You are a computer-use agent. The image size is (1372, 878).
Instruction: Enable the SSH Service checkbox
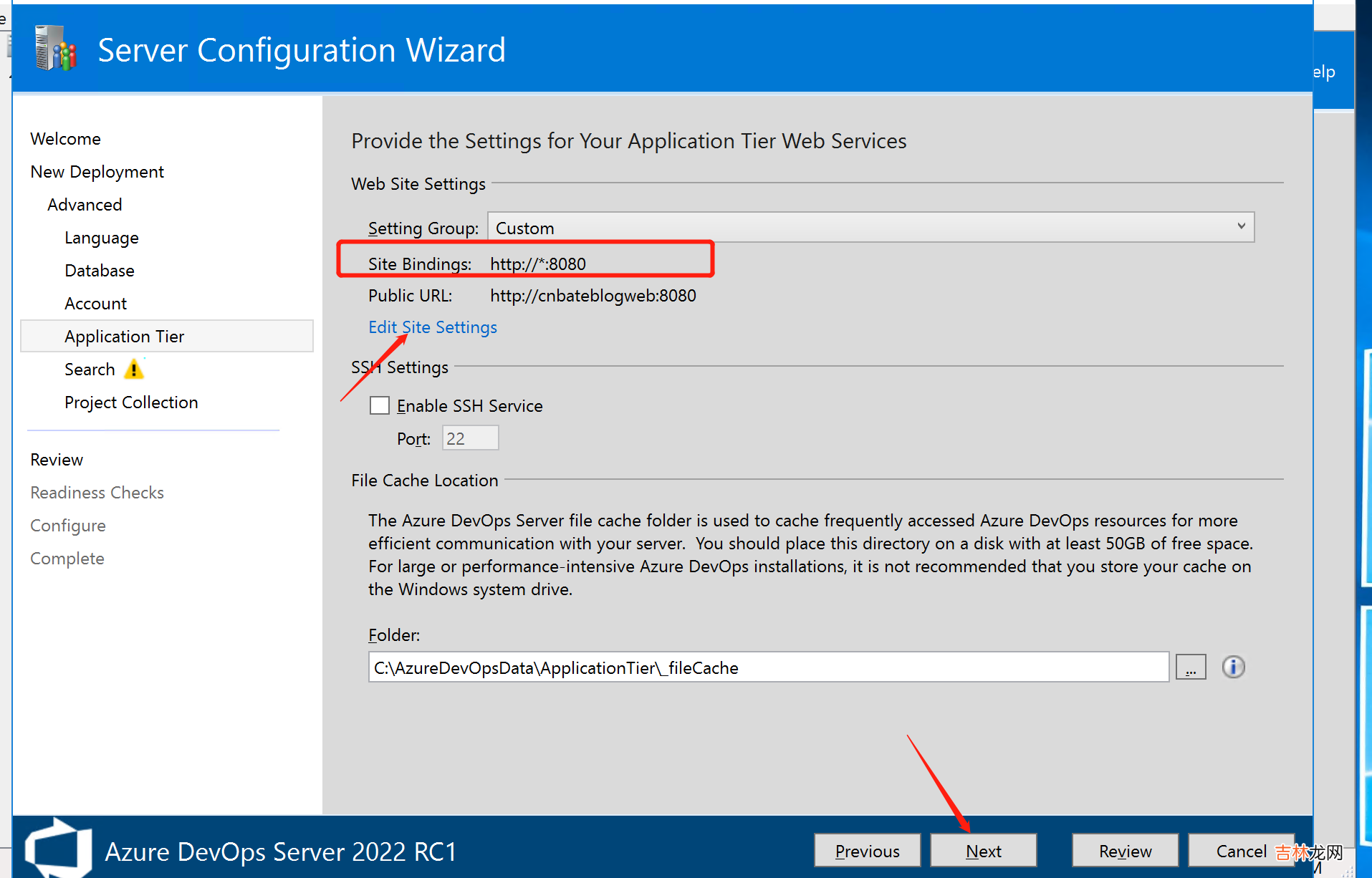(x=380, y=406)
